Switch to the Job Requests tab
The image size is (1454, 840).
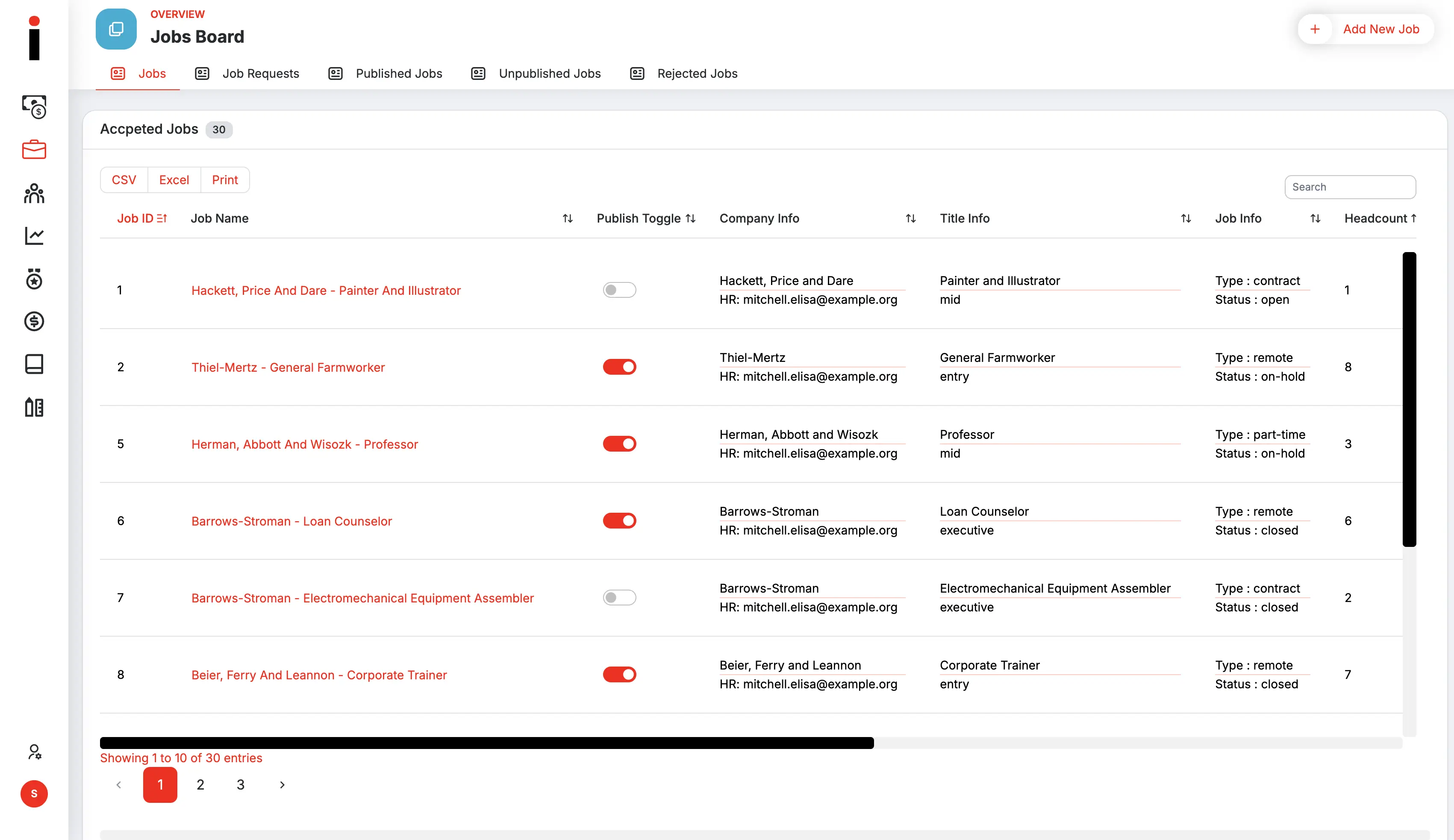pyautogui.click(x=247, y=73)
